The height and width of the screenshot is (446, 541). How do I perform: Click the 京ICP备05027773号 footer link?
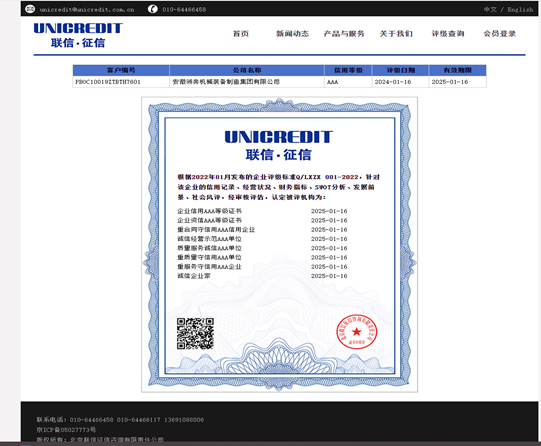pyautogui.click(x=66, y=430)
